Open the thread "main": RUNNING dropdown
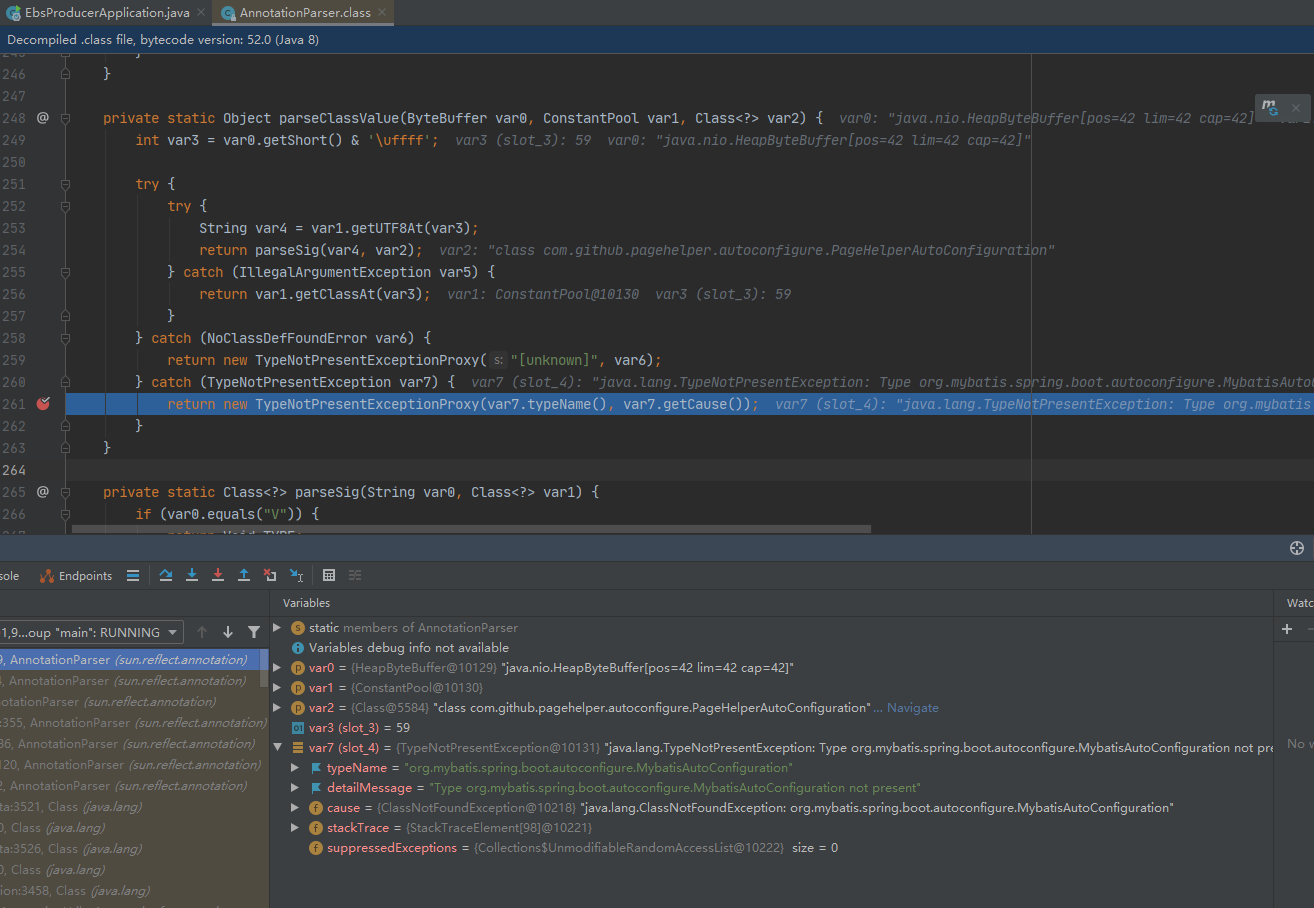The width and height of the screenshot is (1314, 908). click(x=91, y=632)
